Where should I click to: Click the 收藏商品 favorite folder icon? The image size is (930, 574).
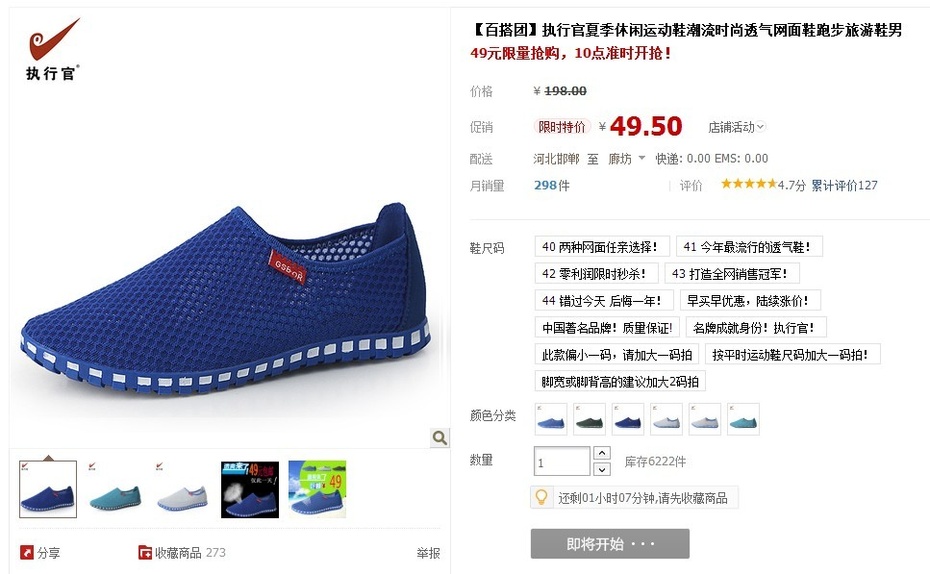145,553
